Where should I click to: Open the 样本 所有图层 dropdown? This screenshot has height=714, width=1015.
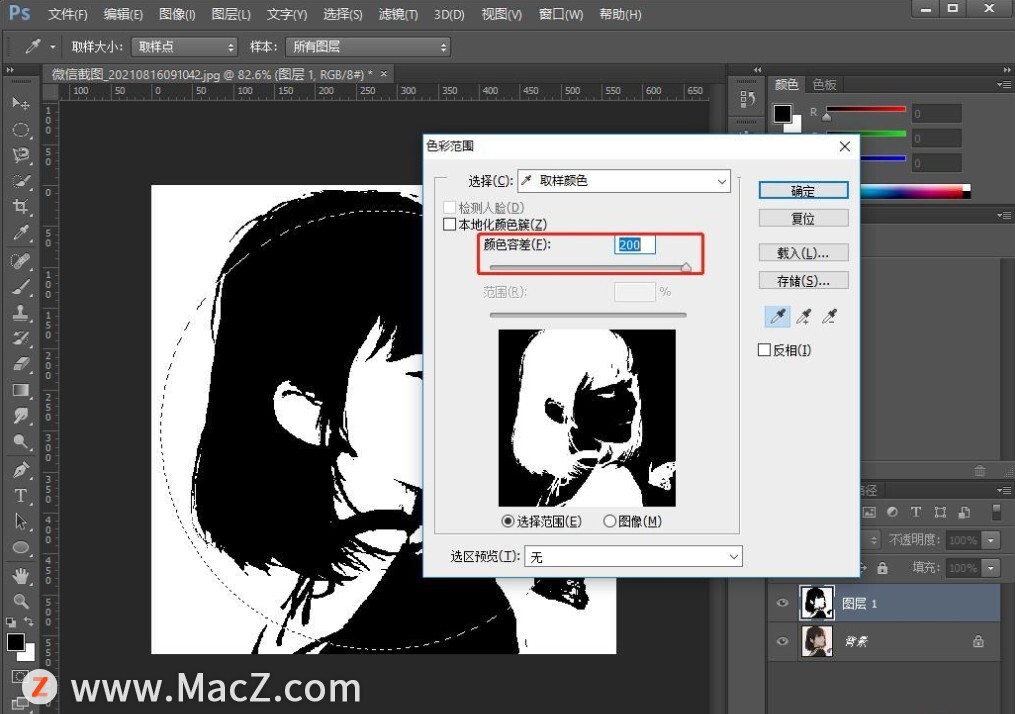(x=368, y=47)
